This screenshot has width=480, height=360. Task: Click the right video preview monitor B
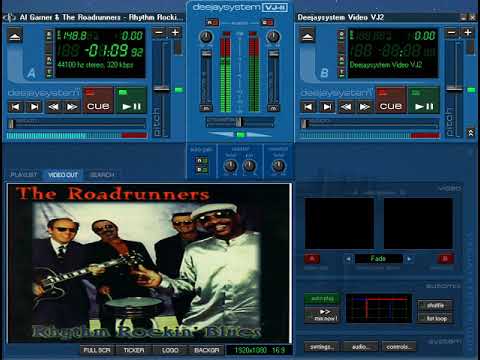point(418,223)
